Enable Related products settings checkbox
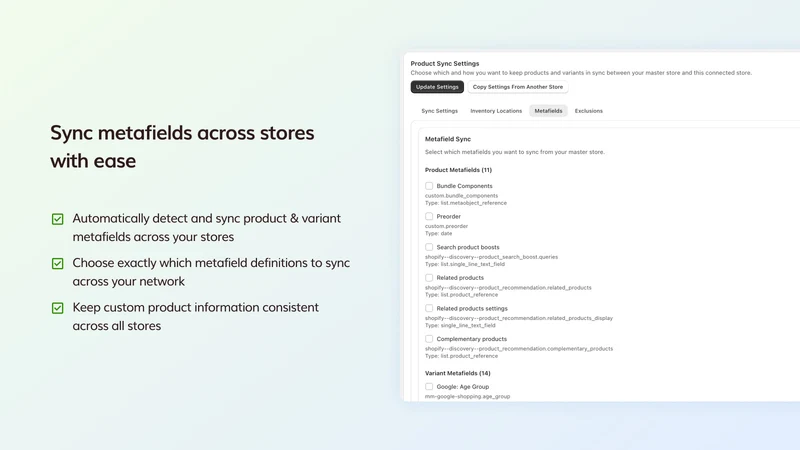Screen dimensions: 800x450 point(429,308)
